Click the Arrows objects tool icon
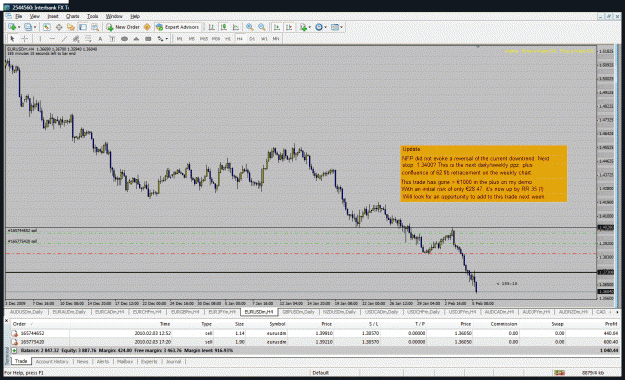The width and height of the screenshot is (625, 380). tap(160, 39)
